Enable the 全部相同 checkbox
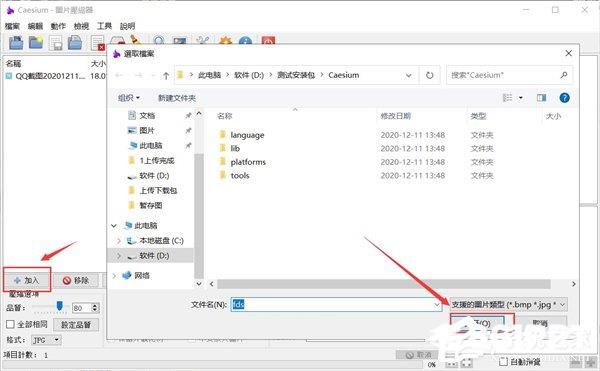The width and height of the screenshot is (600, 371). click(10, 324)
